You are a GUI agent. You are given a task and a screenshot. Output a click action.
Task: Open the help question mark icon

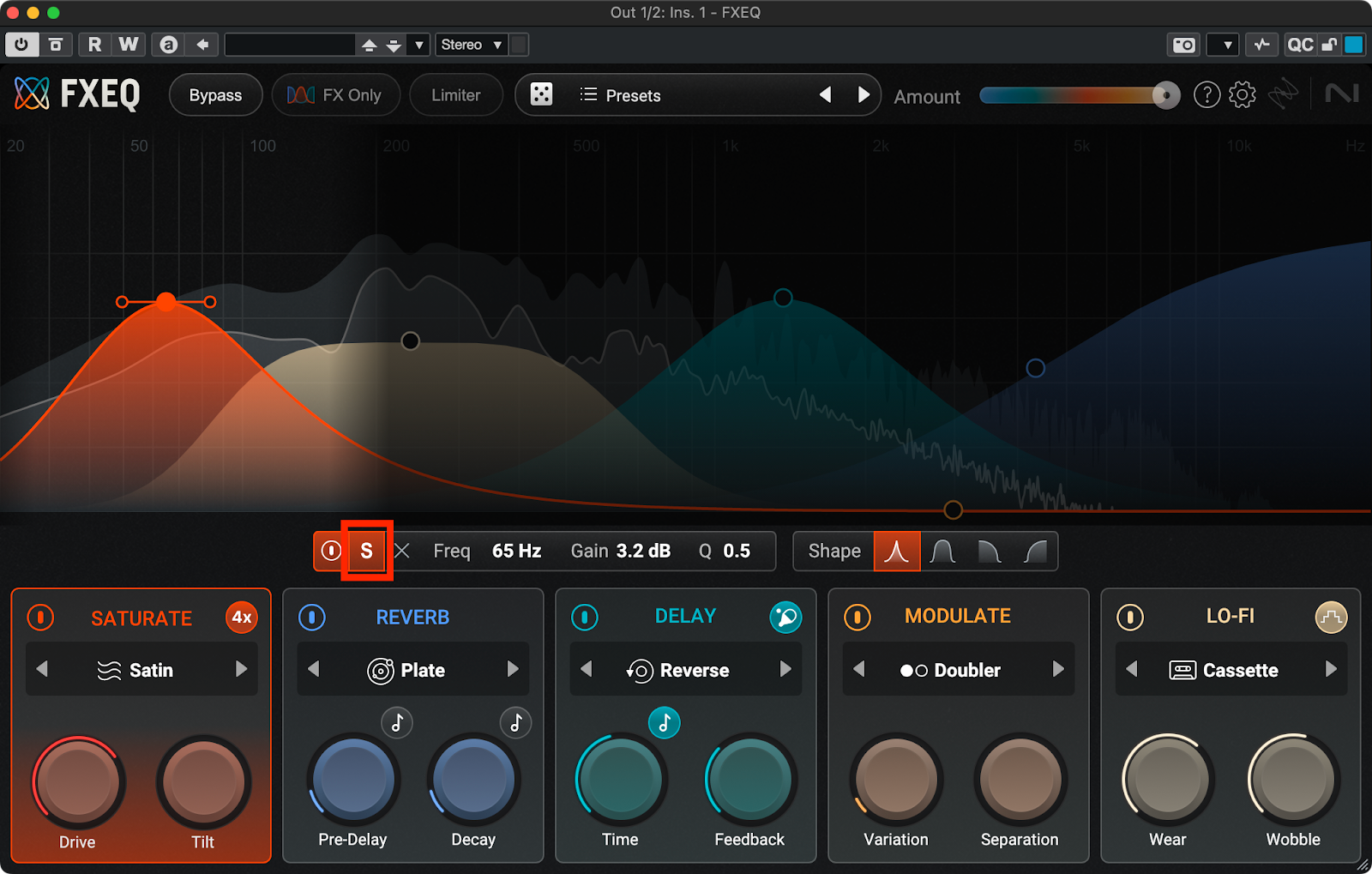1207,94
